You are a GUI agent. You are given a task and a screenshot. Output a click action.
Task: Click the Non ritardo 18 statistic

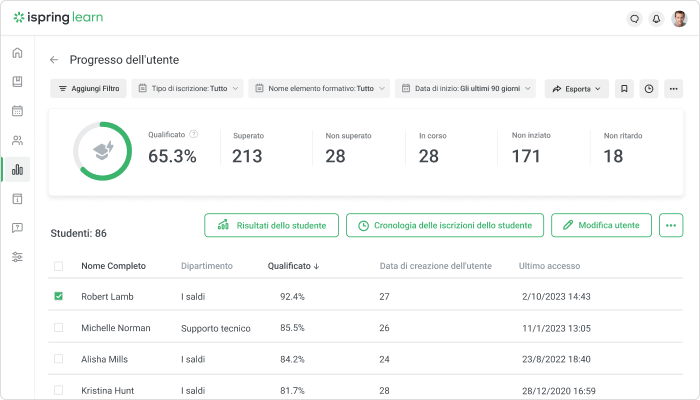pyautogui.click(x=623, y=149)
